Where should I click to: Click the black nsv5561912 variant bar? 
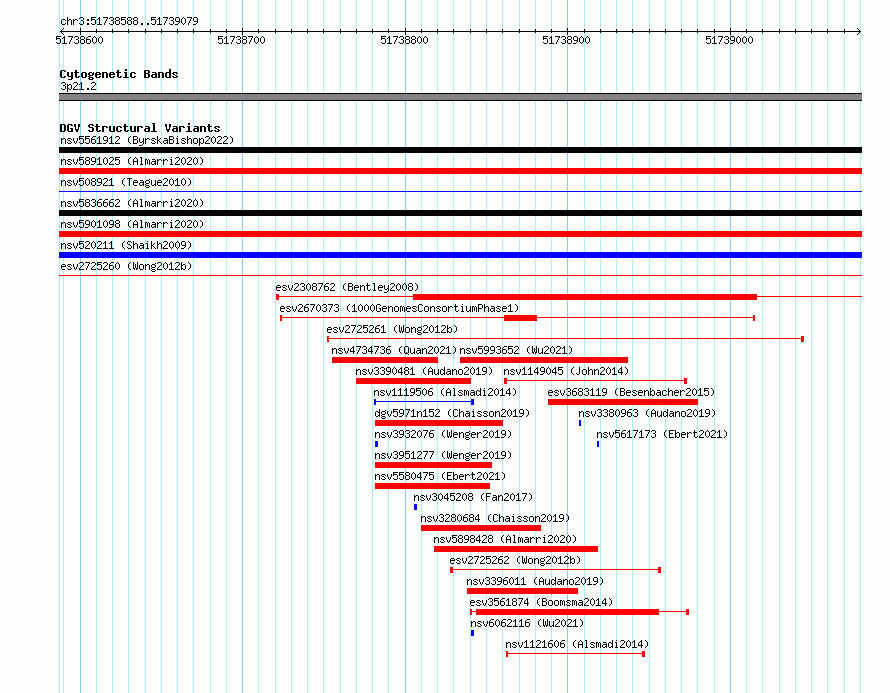tap(460, 150)
